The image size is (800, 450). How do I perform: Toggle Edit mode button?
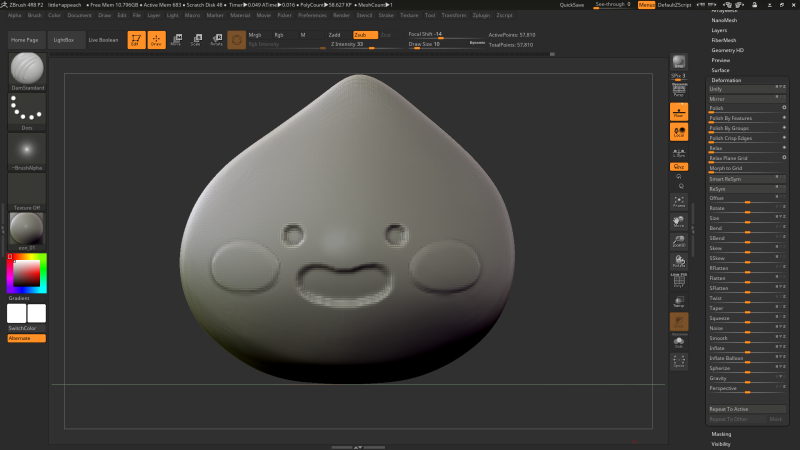click(x=136, y=40)
